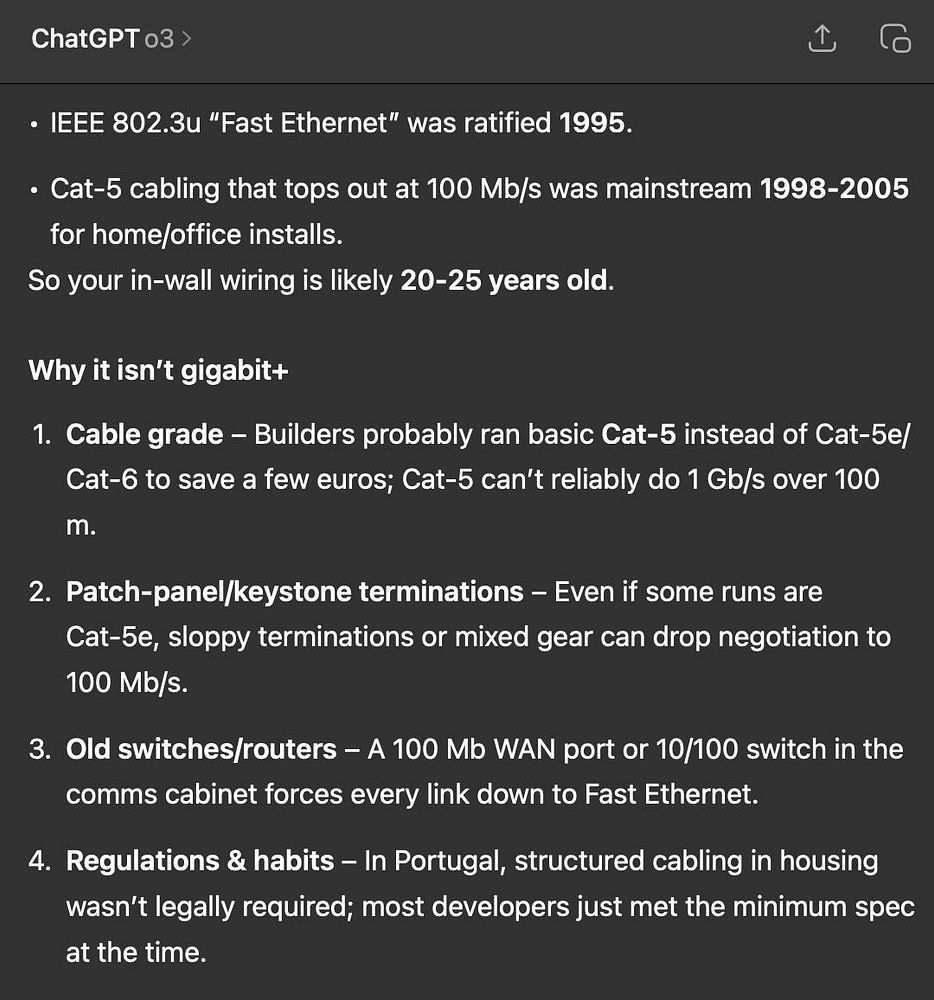The image size is (934, 1000).
Task: Click the share conversation icon
Action: [821, 39]
